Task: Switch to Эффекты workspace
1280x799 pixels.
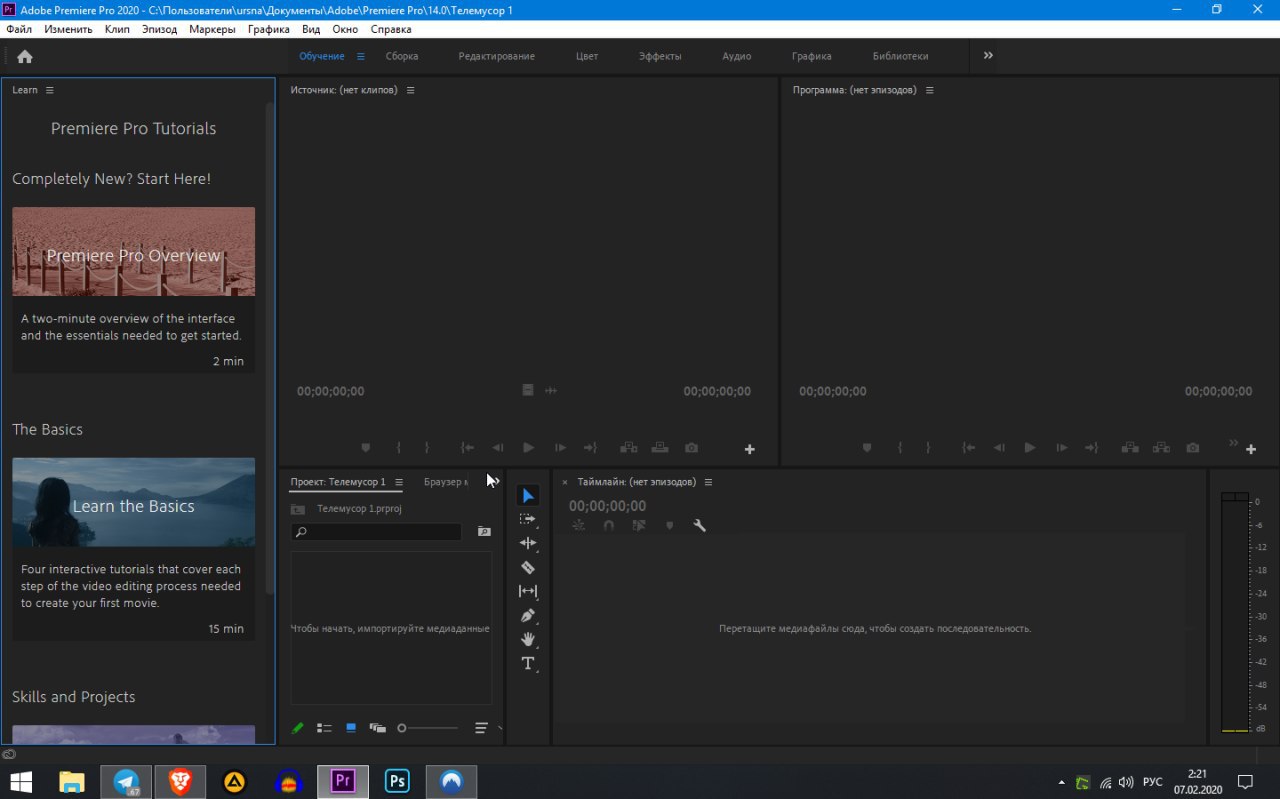Action: (x=660, y=56)
